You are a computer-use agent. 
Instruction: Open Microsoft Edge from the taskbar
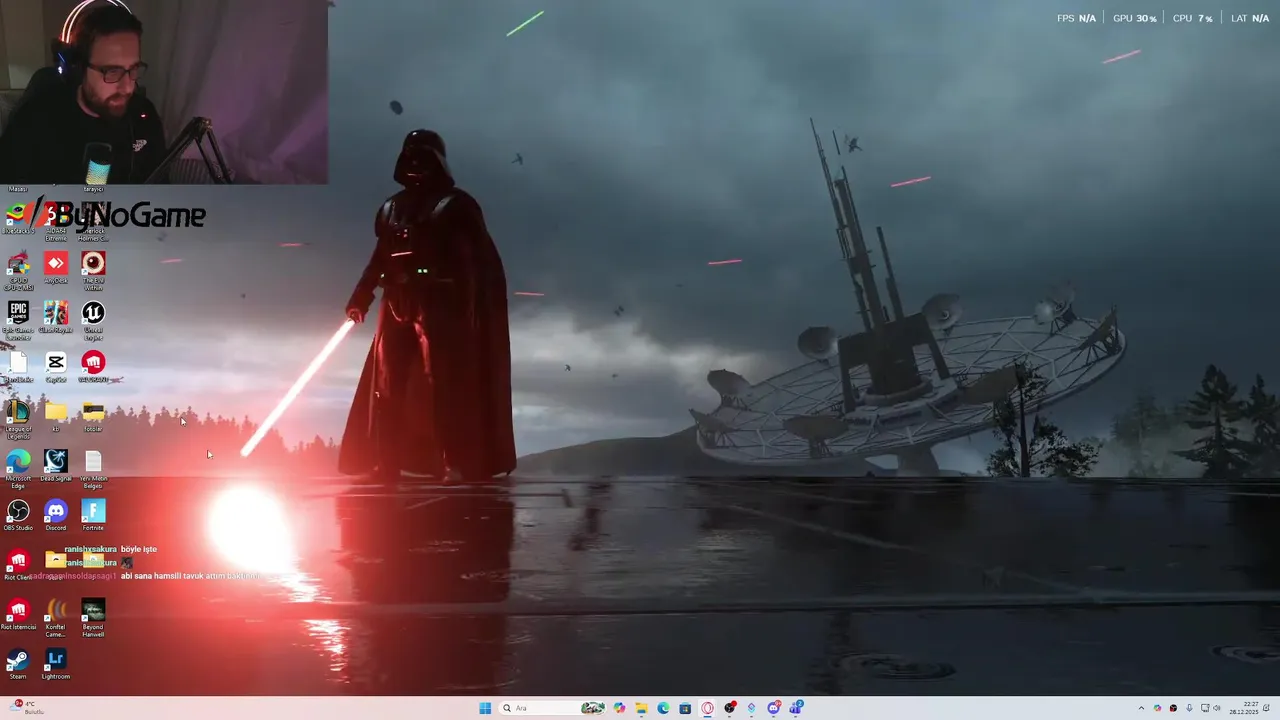click(x=663, y=708)
